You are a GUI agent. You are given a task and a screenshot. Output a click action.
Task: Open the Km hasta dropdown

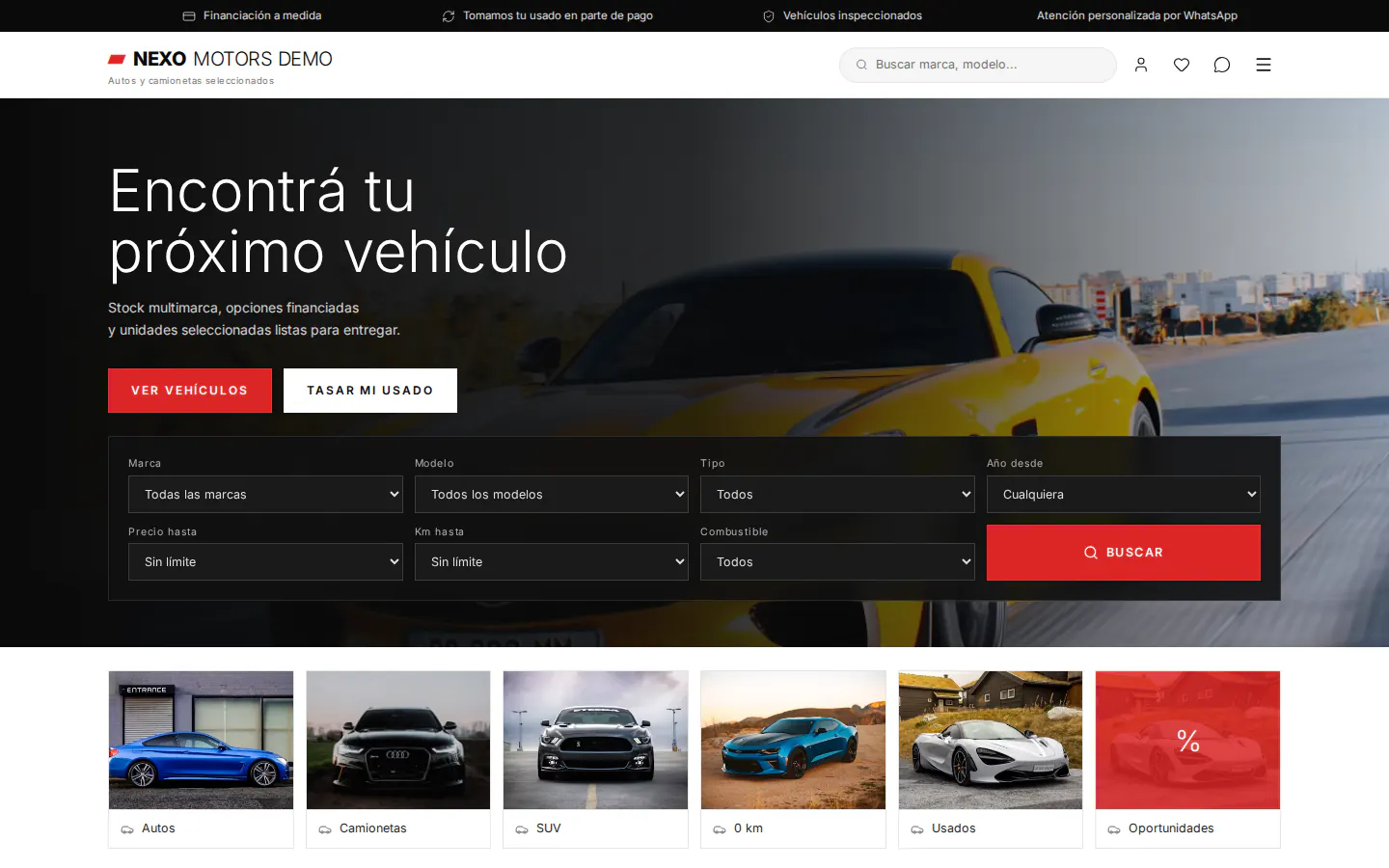(552, 561)
